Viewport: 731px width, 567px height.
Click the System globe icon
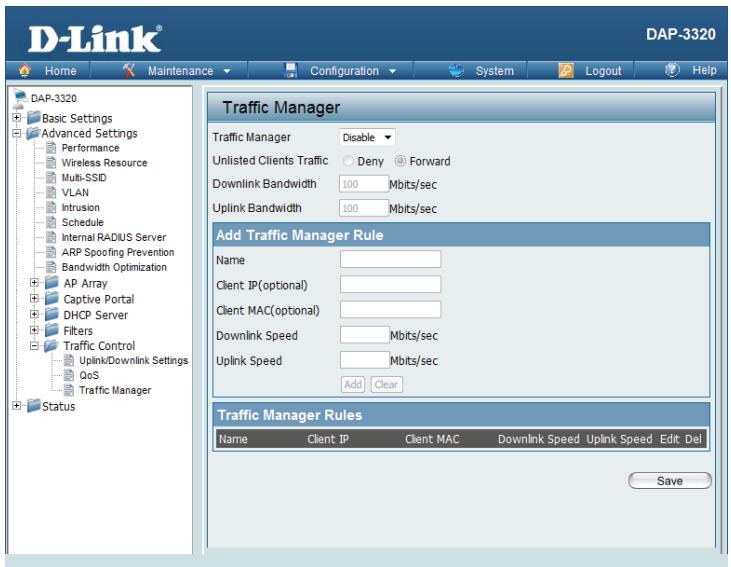pos(456,70)
